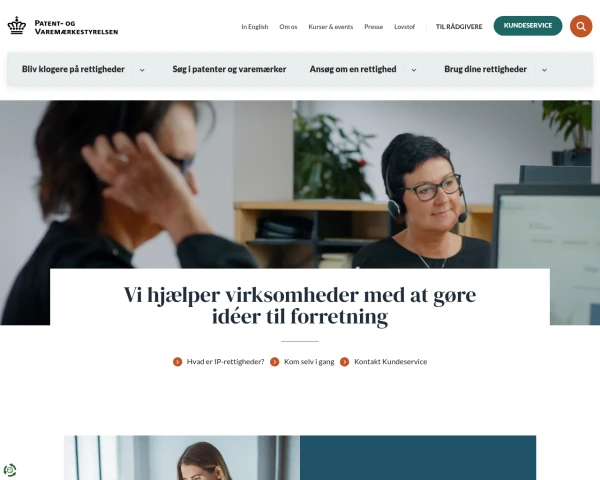The image size is (600, 480).
Task: Switch language via In English link
Action: 255,27
